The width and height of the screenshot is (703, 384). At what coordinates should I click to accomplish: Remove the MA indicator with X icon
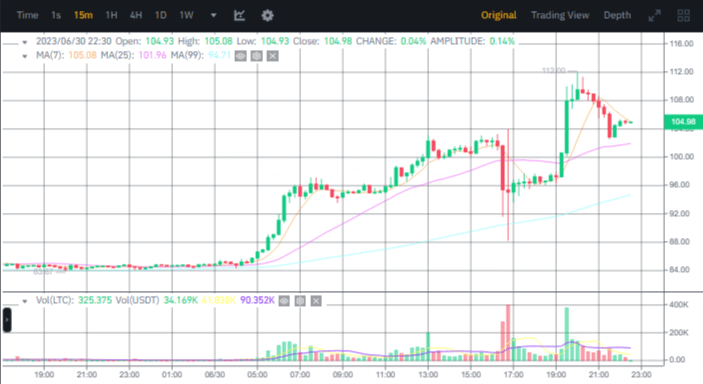point(273,56)
